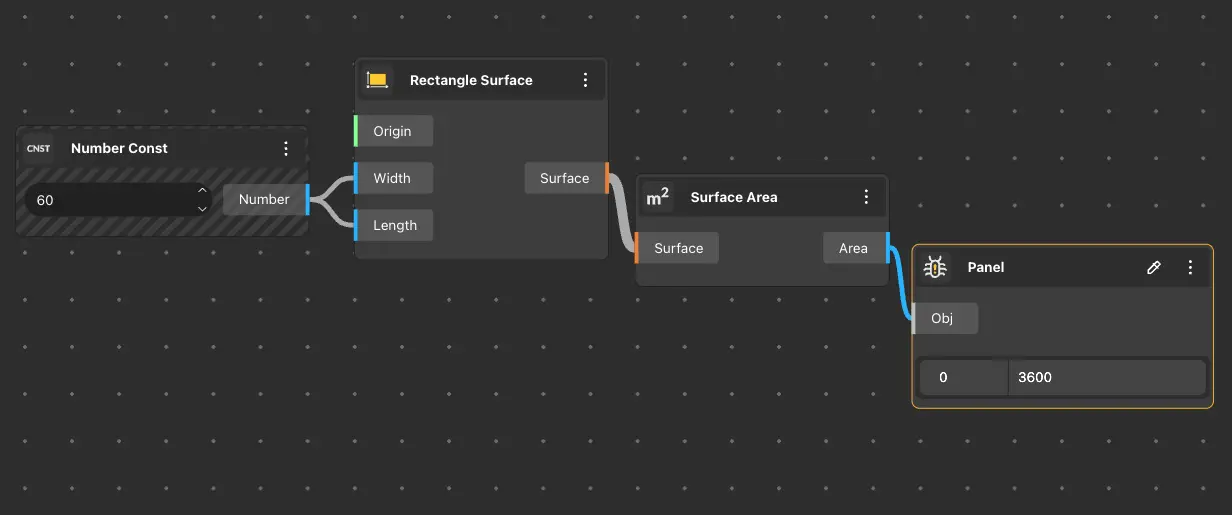Click the pencil edit icon on Panel
1232x515 pixels.
click(1153, 267)
